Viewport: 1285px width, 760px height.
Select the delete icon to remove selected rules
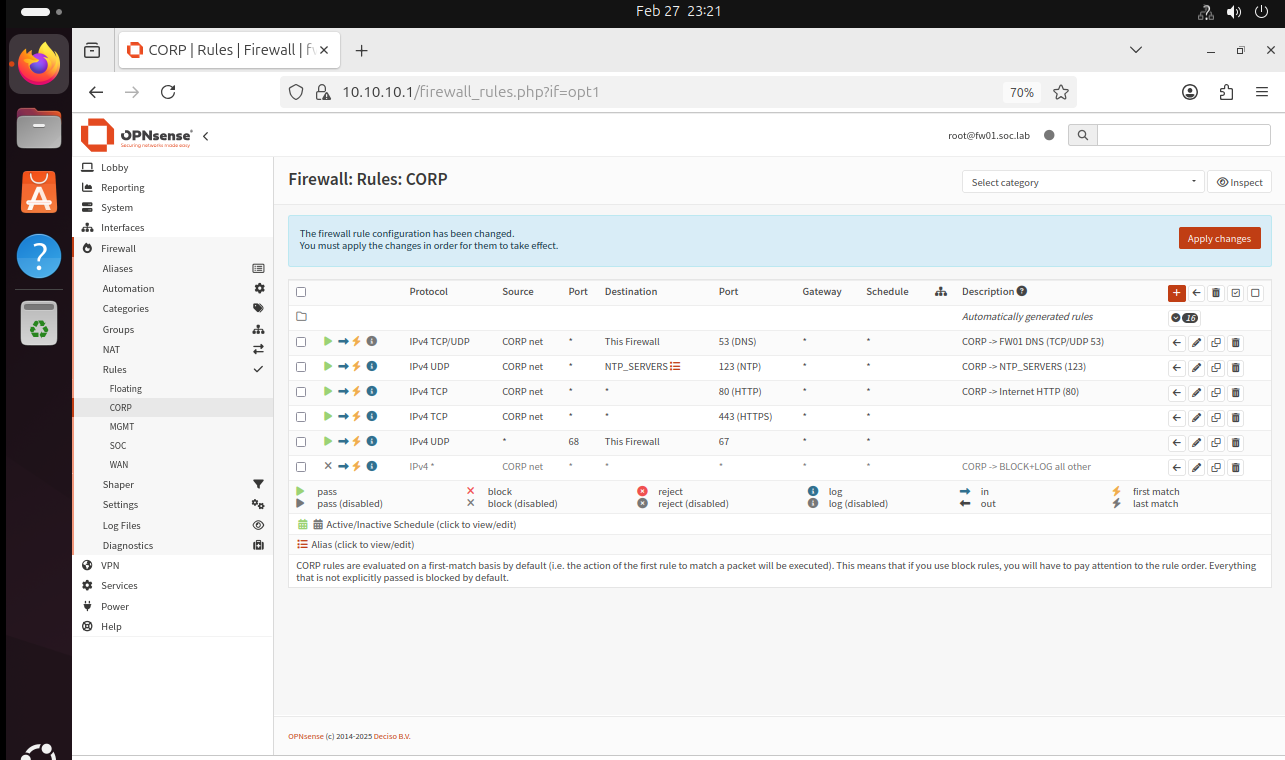(x=1215, y=292)
